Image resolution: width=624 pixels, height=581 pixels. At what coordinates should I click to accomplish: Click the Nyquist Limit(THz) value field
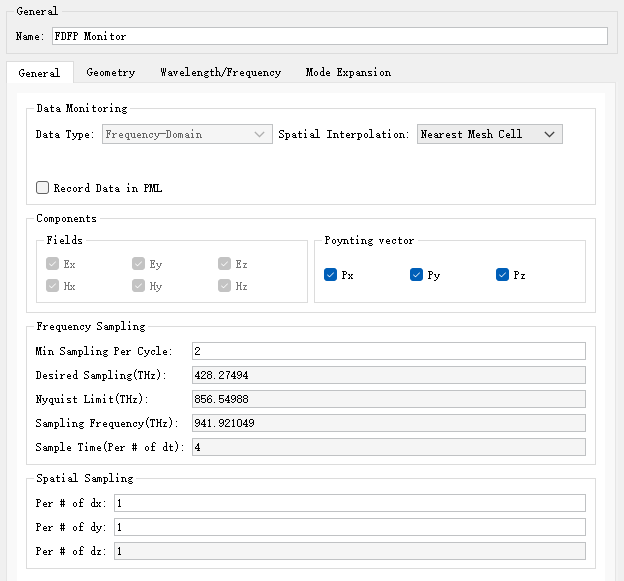pyautogui.click(x=388, y=399)
